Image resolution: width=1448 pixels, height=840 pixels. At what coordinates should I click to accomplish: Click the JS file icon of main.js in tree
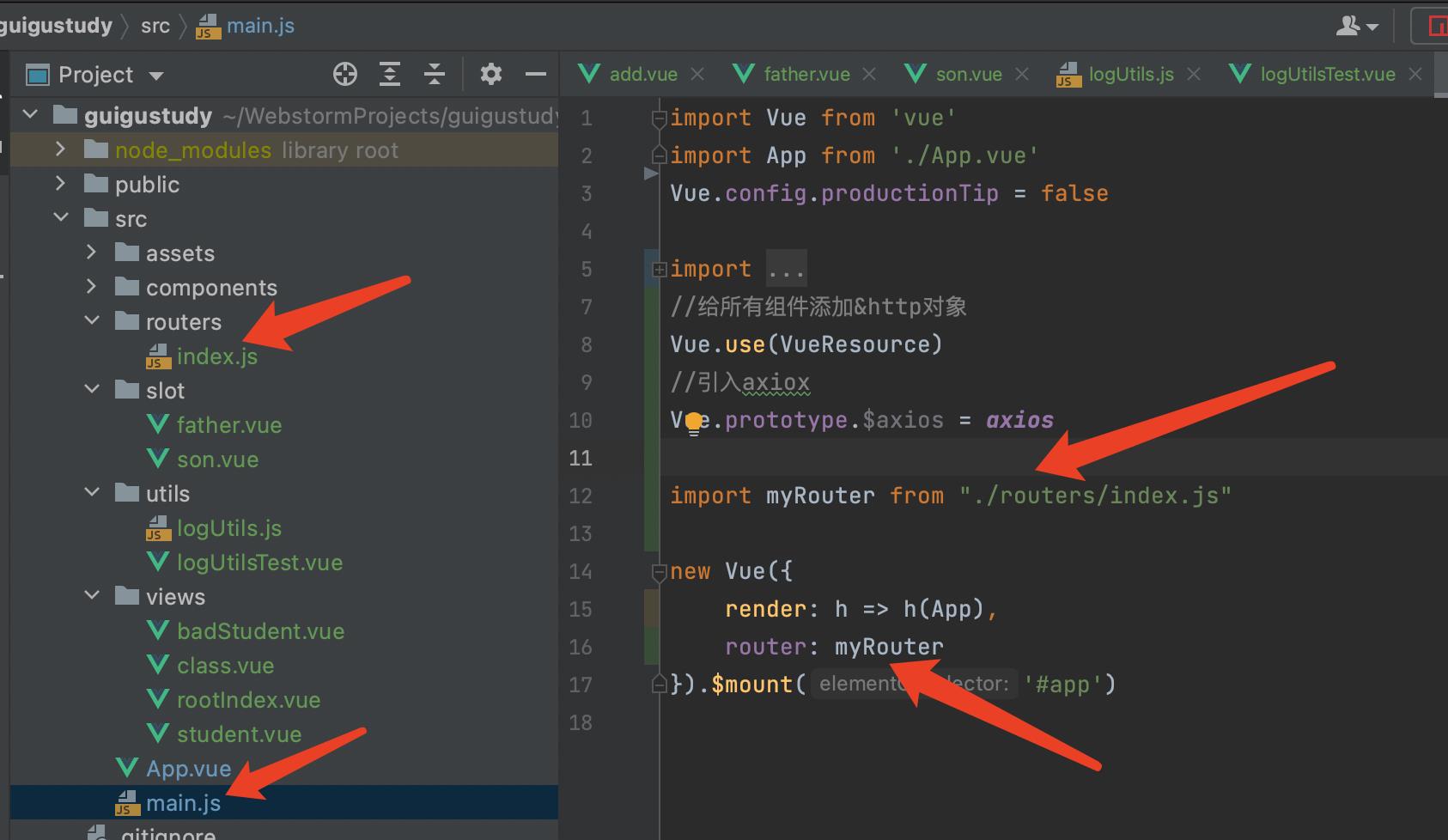pos(127,803)
